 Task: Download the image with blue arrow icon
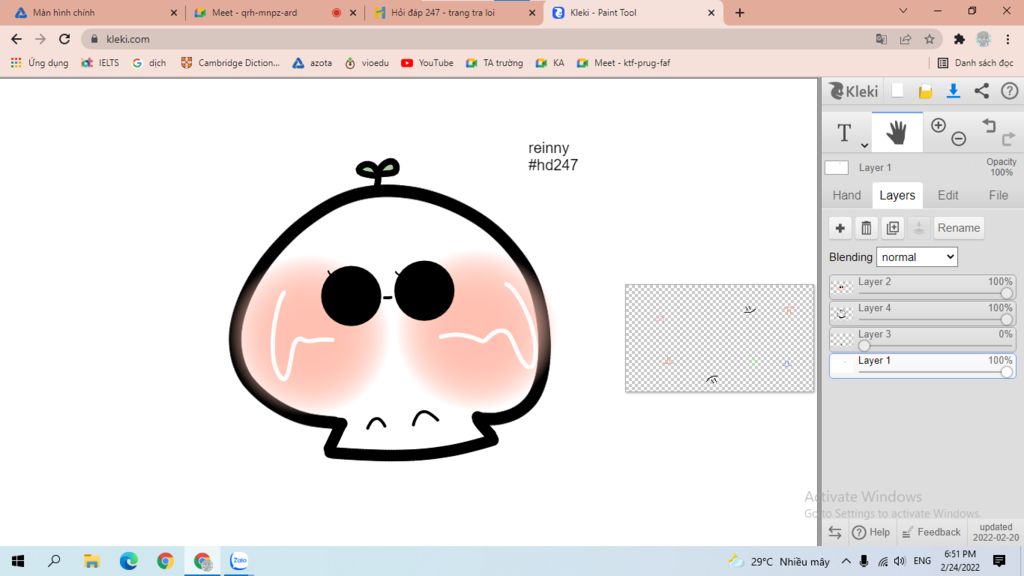click(953, 91)
